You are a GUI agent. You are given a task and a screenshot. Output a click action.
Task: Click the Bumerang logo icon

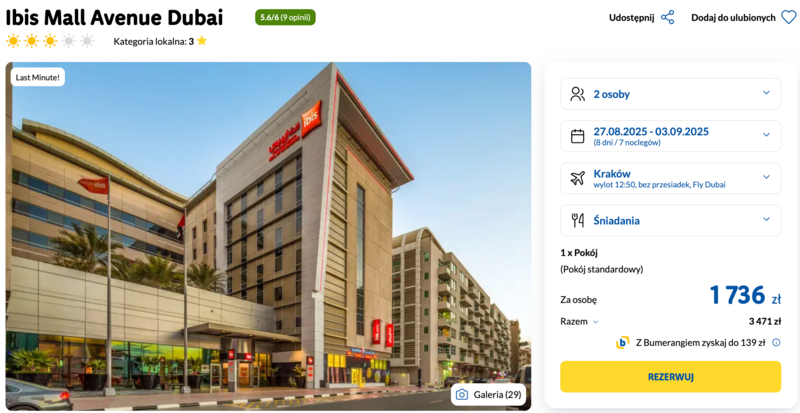pos(622,343)
